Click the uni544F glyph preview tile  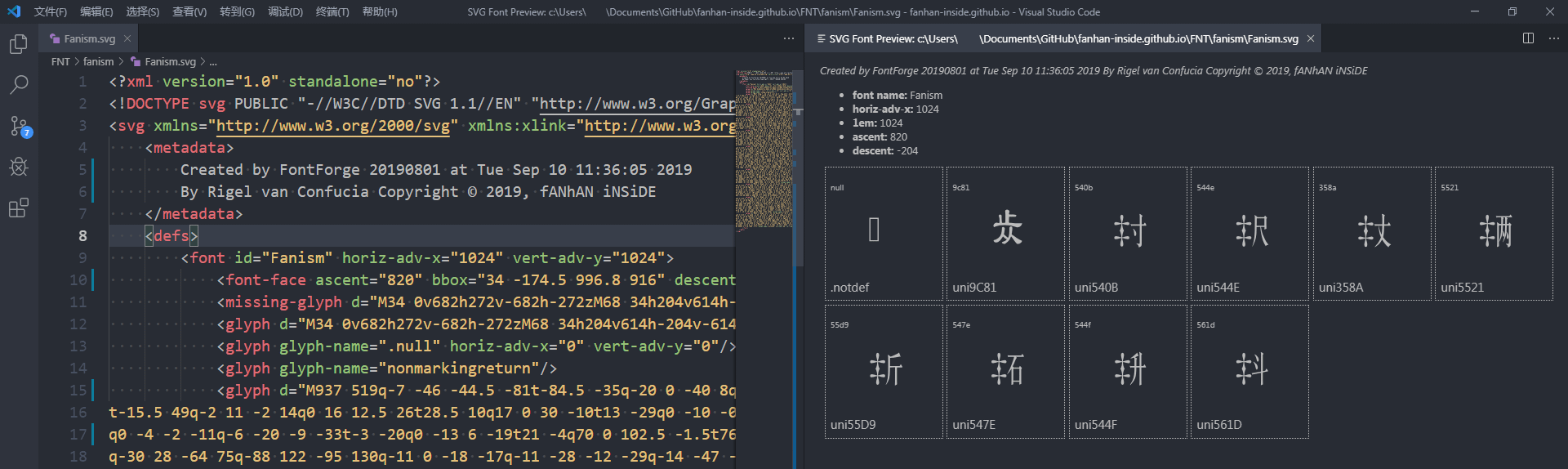point(1128,372)
